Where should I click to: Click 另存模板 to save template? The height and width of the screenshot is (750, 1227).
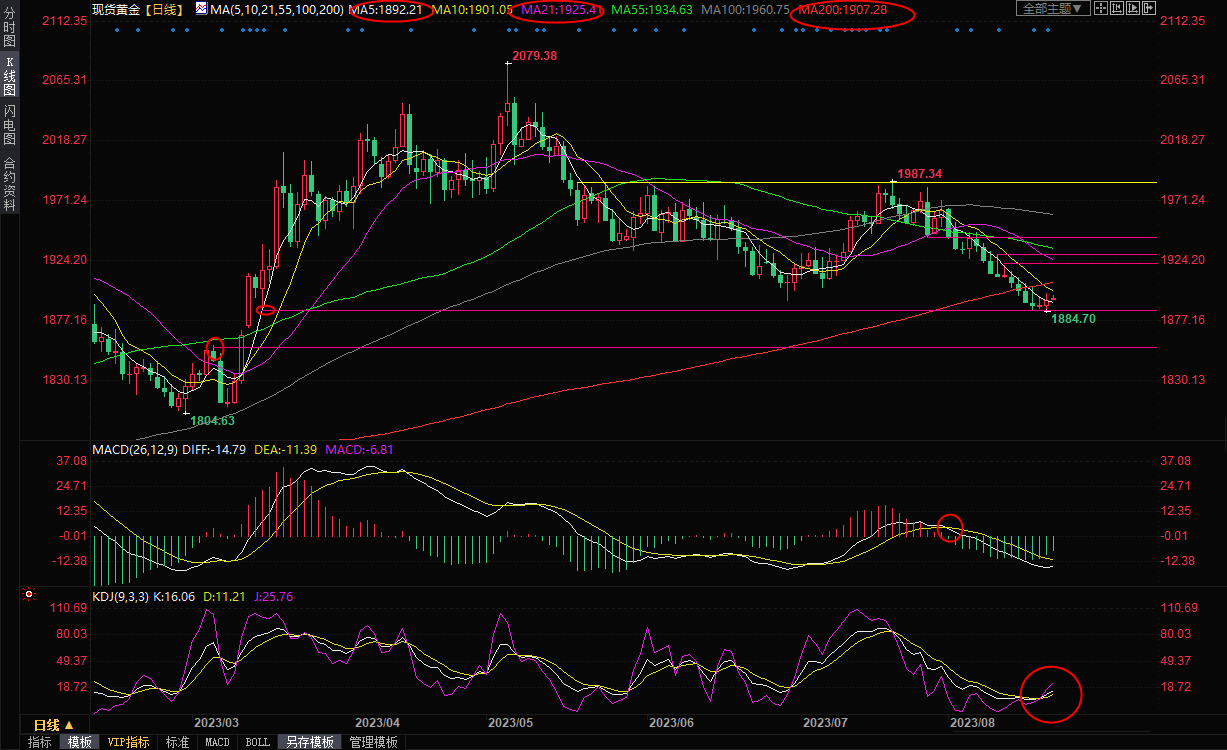pyautogui.click(x=310, y=742)
